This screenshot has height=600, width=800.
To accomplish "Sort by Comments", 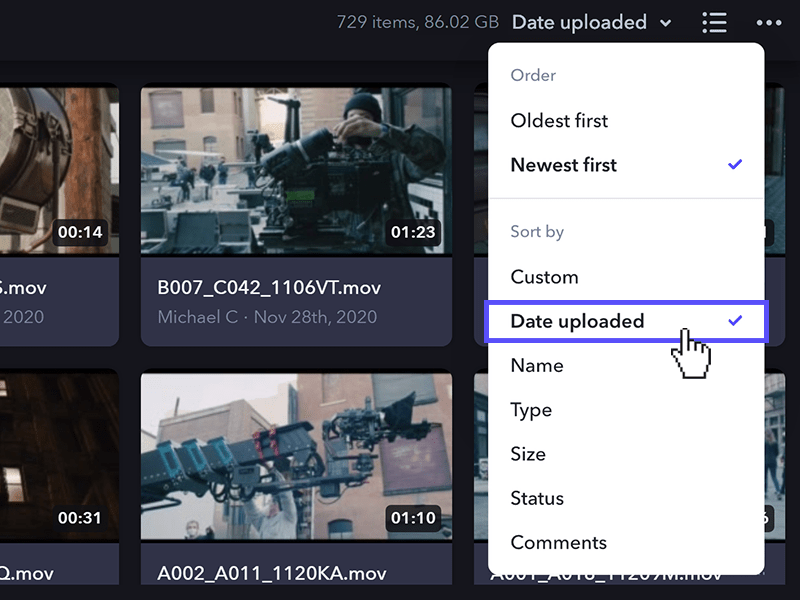I will coord(626,543).
